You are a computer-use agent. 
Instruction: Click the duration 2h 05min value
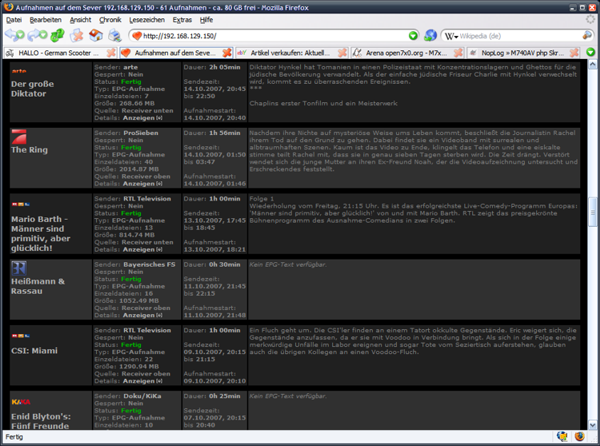225,67
